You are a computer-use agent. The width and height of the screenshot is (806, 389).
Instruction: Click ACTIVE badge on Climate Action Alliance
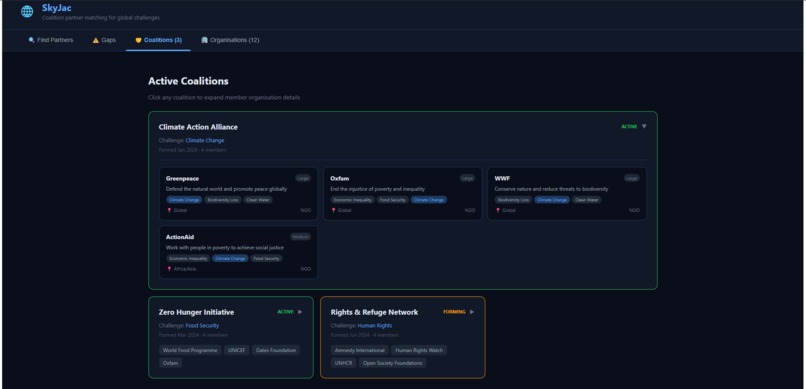[629, 126]
